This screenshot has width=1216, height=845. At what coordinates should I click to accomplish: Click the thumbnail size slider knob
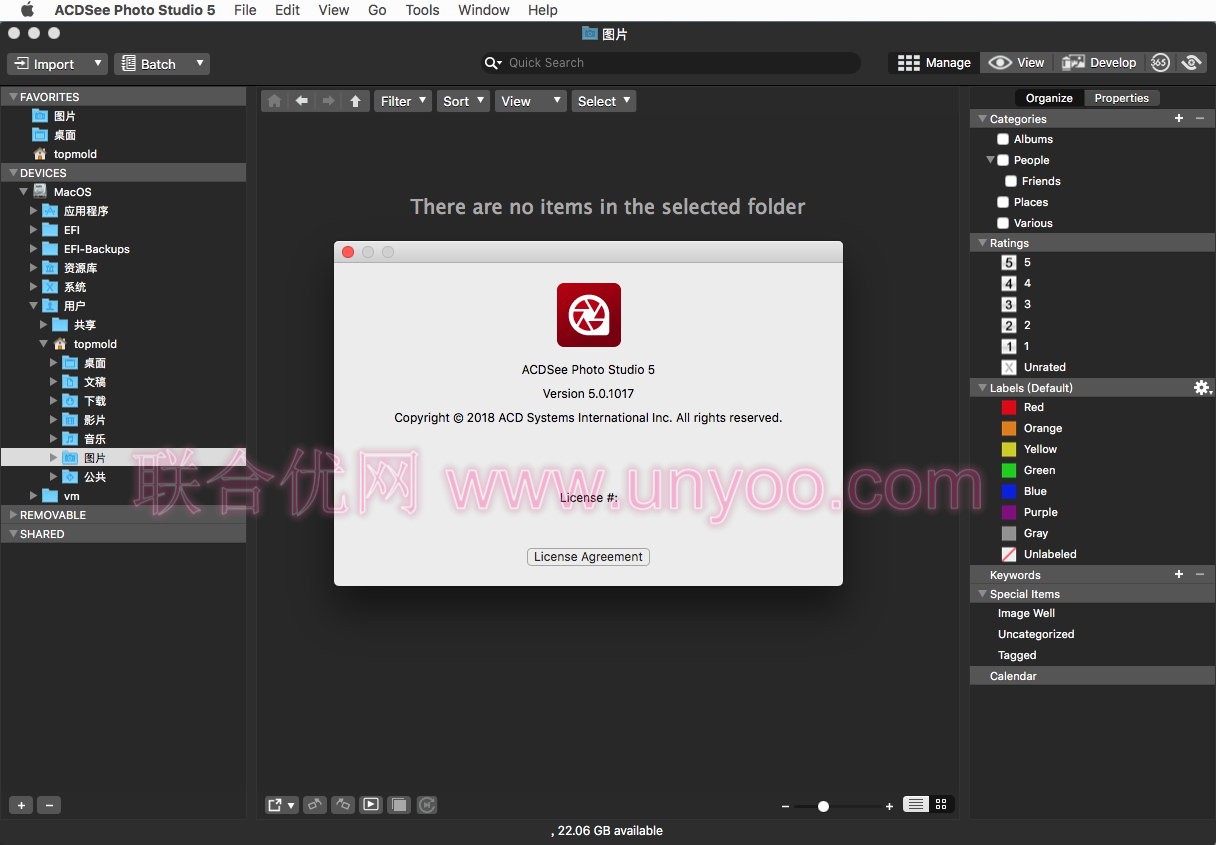[823, 806]
